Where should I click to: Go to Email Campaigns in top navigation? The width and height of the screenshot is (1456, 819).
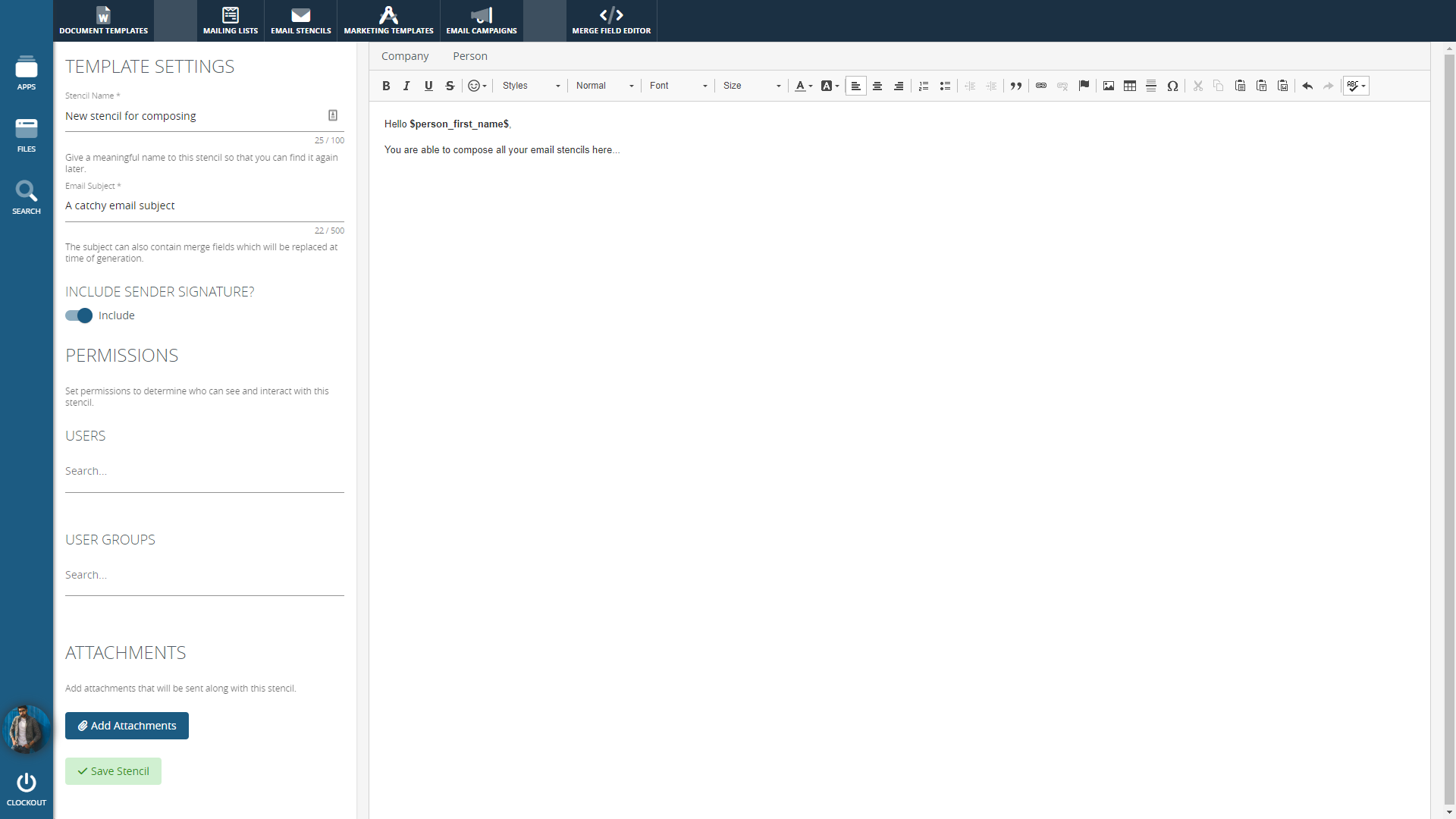click(x=482, y=20)
